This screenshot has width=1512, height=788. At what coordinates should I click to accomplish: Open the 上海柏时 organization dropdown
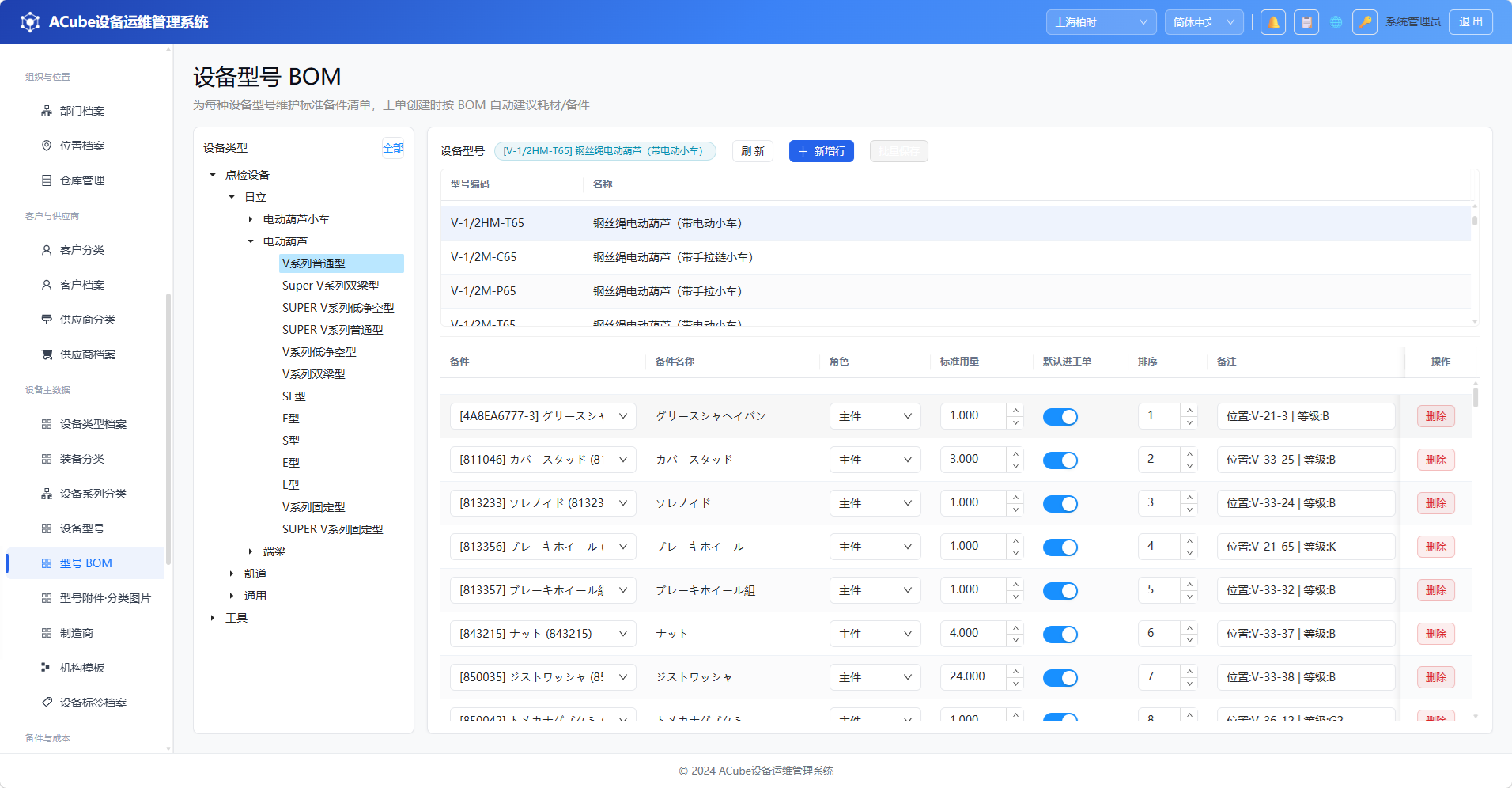(x=1101, y=22)
